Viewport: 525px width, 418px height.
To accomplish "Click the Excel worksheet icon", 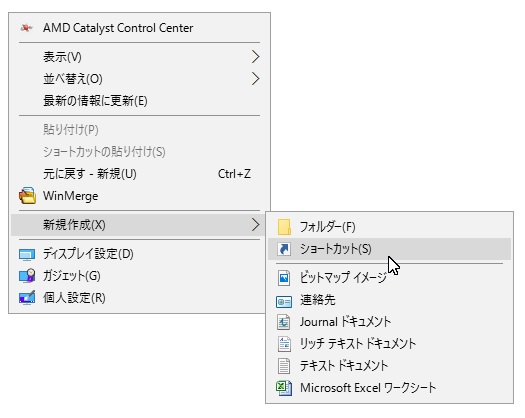I will 284,388.
